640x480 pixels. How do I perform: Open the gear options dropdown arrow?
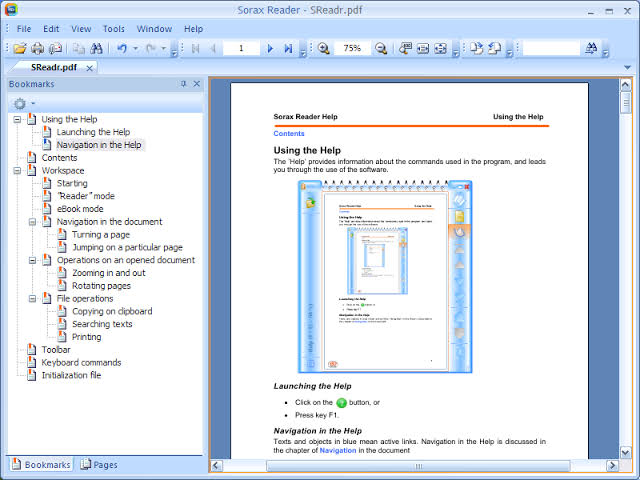(33, 104)
